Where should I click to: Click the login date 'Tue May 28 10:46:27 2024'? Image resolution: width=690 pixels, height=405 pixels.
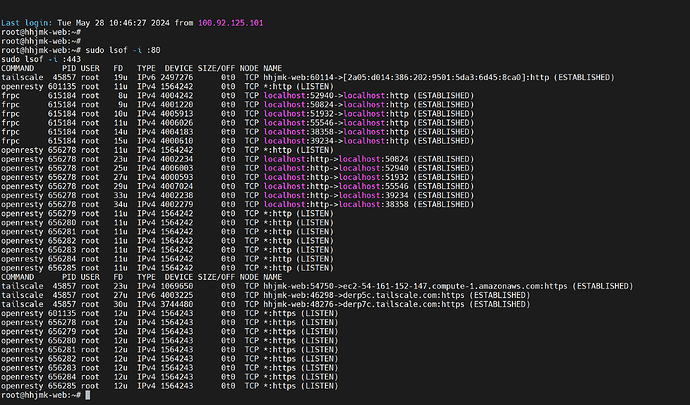click(113, 23)
